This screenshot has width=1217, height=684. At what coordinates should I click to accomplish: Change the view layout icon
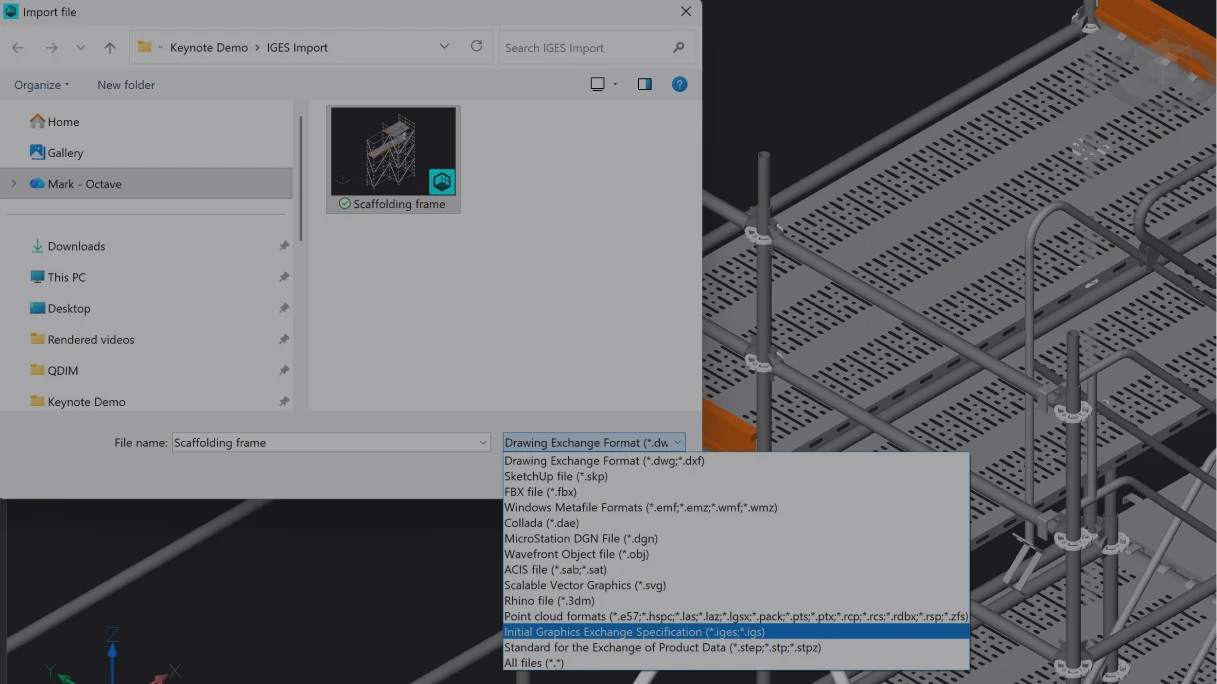pyautogui.click(x=598, y=85)
